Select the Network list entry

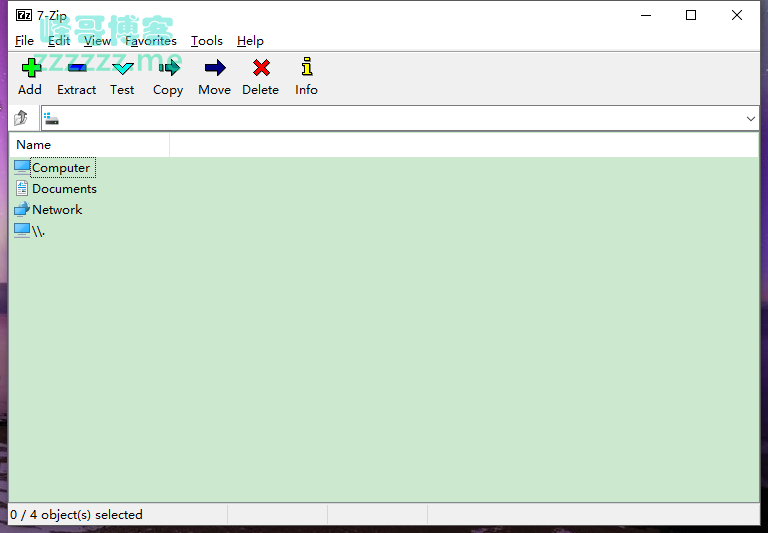pos(57,210)
